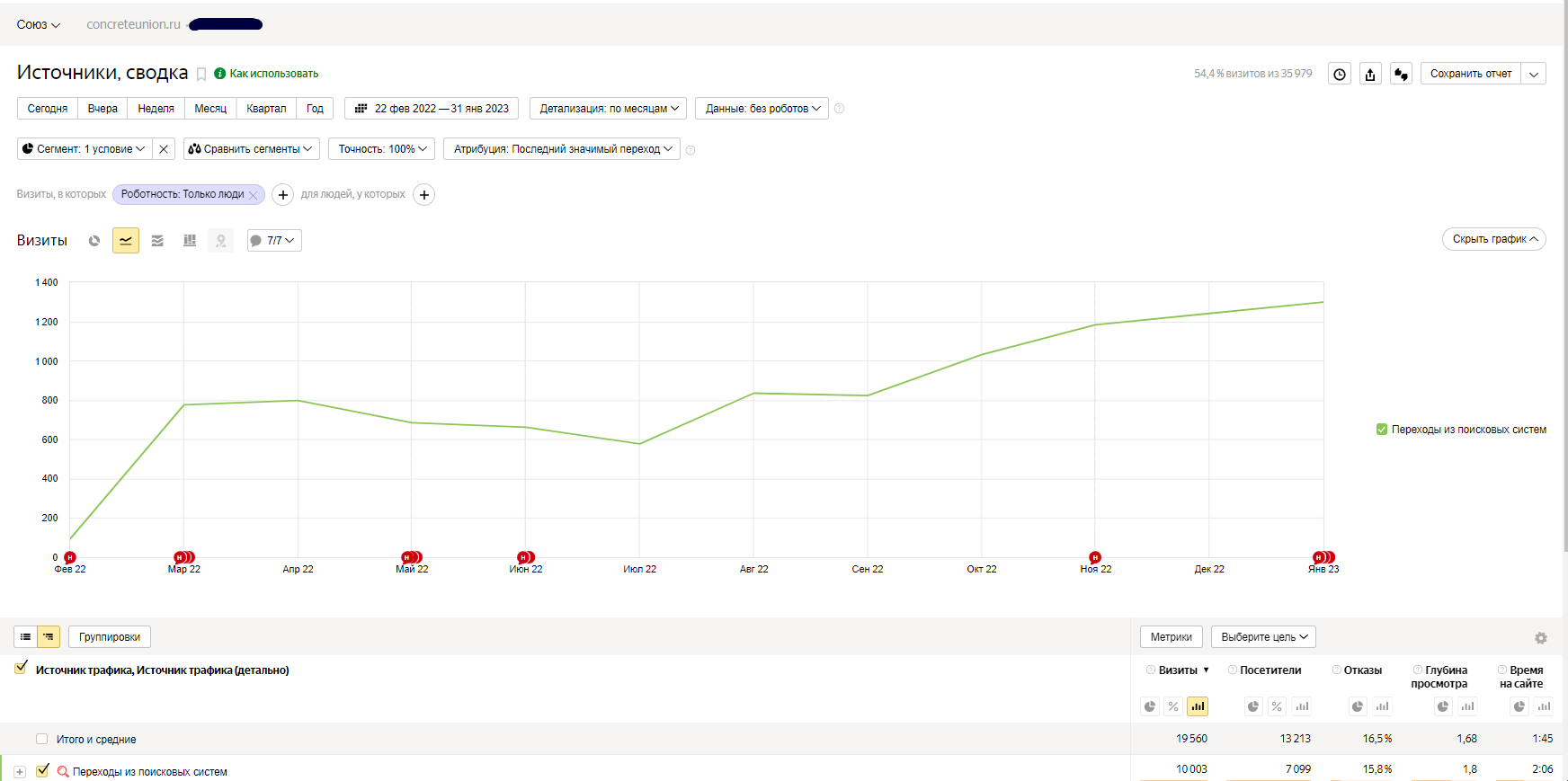Expand the Переходы из поисковых систем row
1568x781 pixels.
[x=19, y=772]
